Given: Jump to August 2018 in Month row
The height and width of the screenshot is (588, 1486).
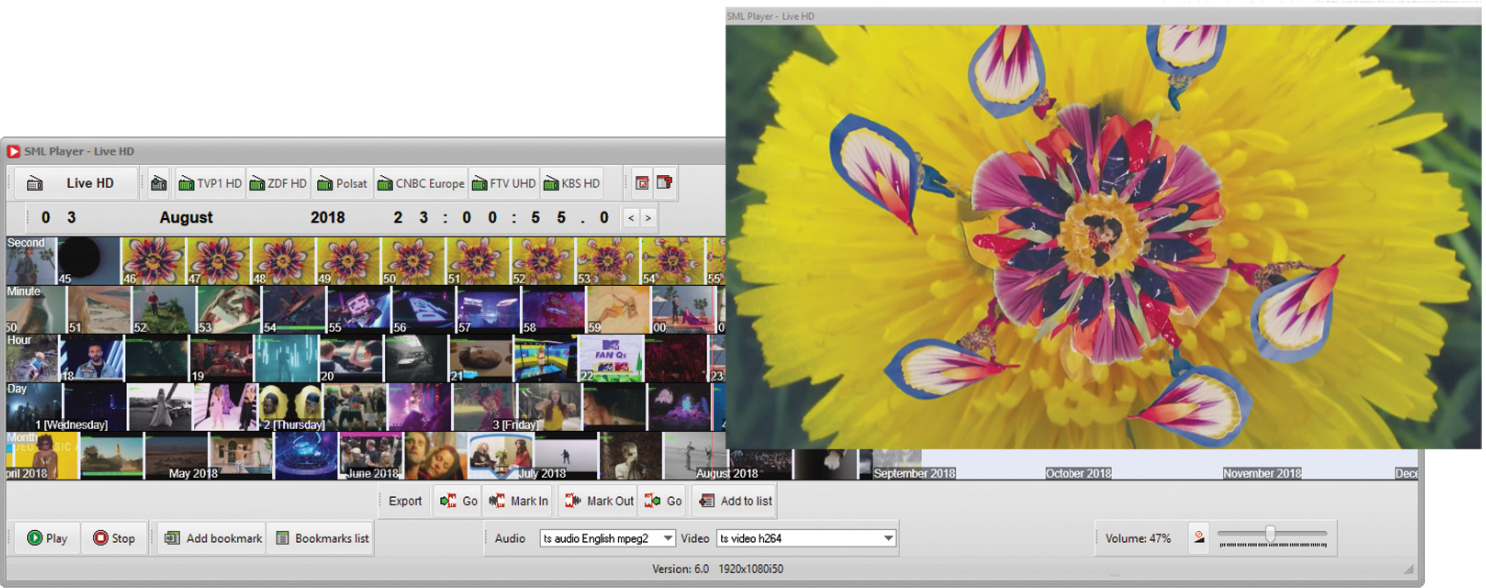Looking at the screenshot, I should [727, 473].
